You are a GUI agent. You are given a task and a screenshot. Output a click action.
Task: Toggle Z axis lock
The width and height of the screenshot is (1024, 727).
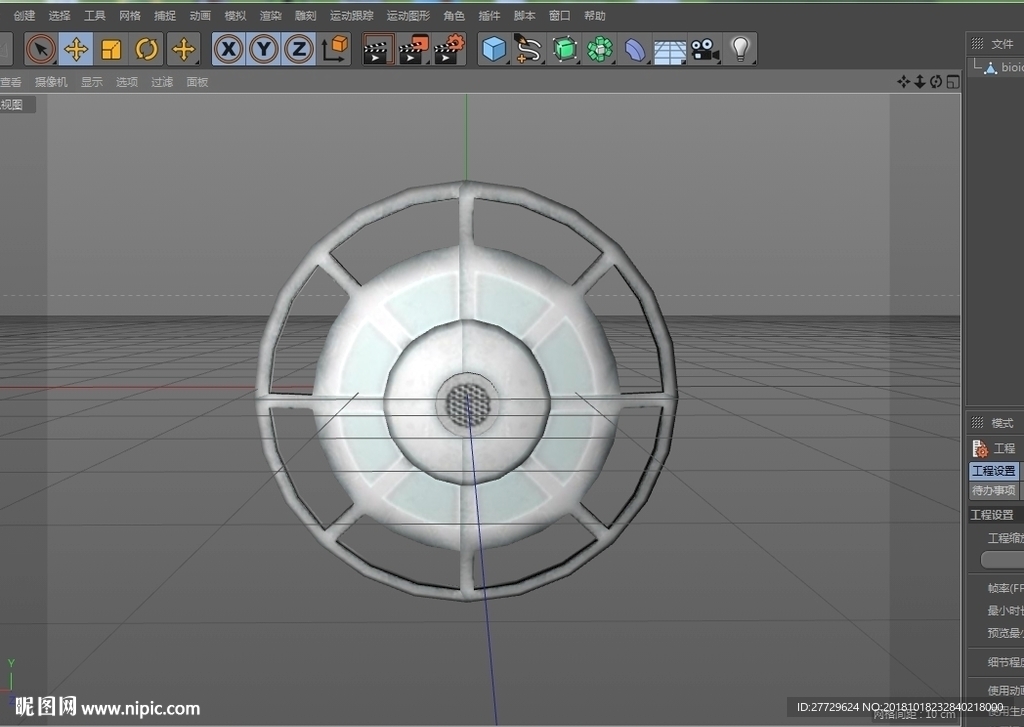pos(299,49)
